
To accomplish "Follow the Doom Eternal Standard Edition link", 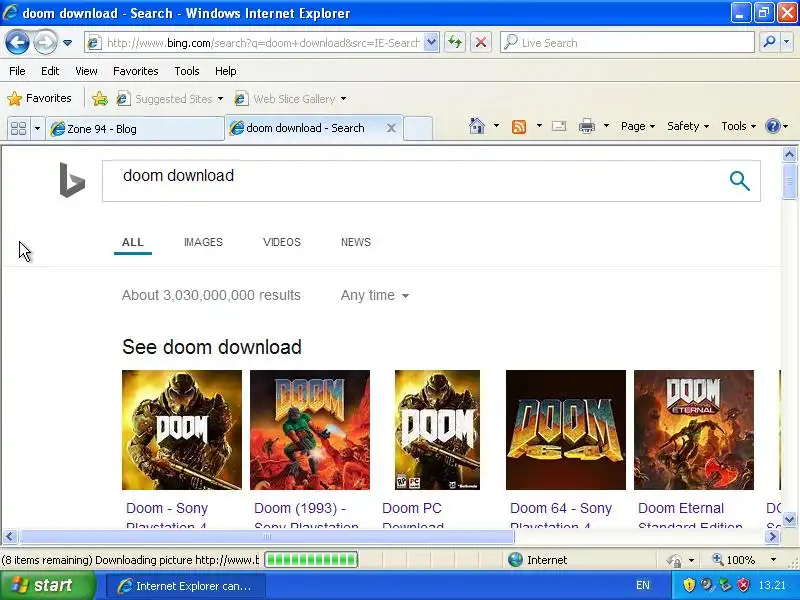I will click(x=690, y=516).
